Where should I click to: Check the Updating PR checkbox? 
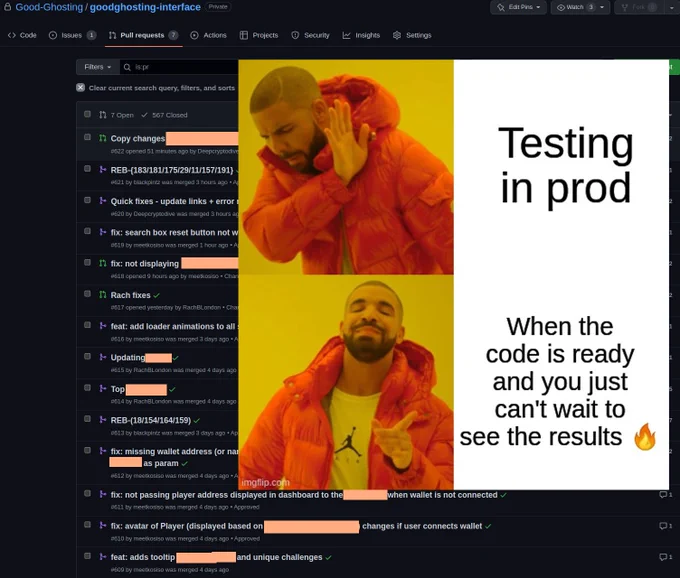[x=88, y=356]
